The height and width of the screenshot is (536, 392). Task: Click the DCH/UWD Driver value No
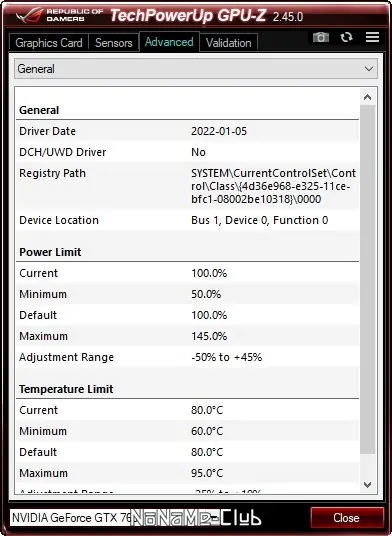pos(198,152)
